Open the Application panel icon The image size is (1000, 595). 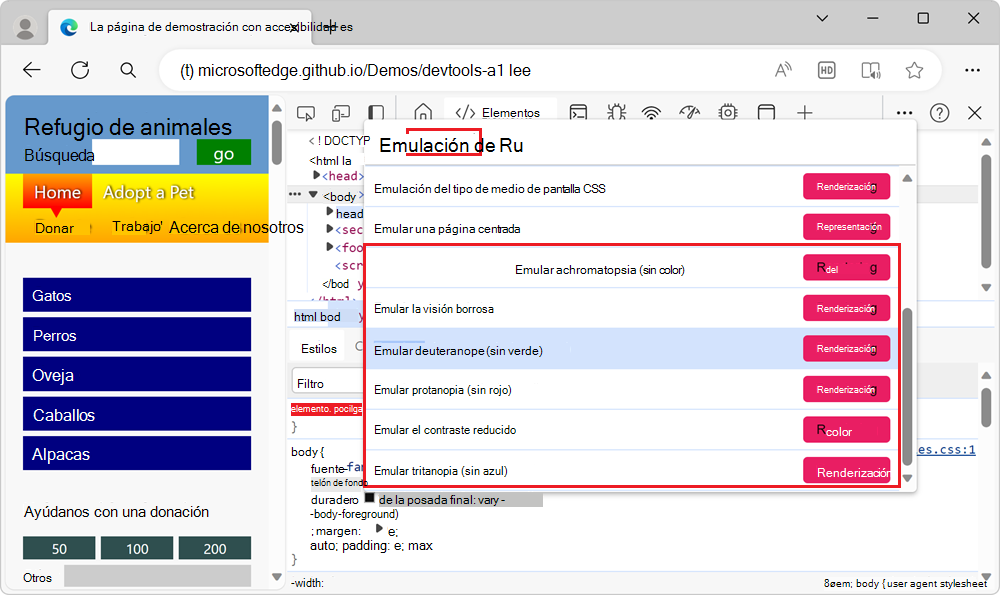pos(766,113)
